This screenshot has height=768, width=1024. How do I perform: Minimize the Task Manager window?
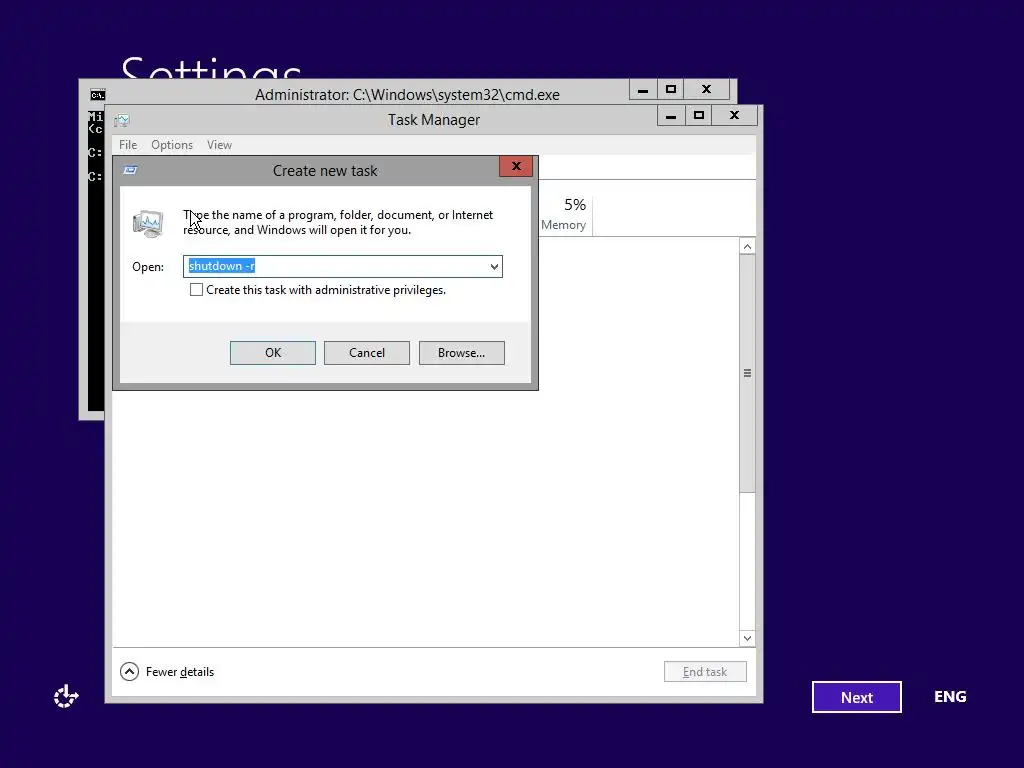click(x=671, y=116)
